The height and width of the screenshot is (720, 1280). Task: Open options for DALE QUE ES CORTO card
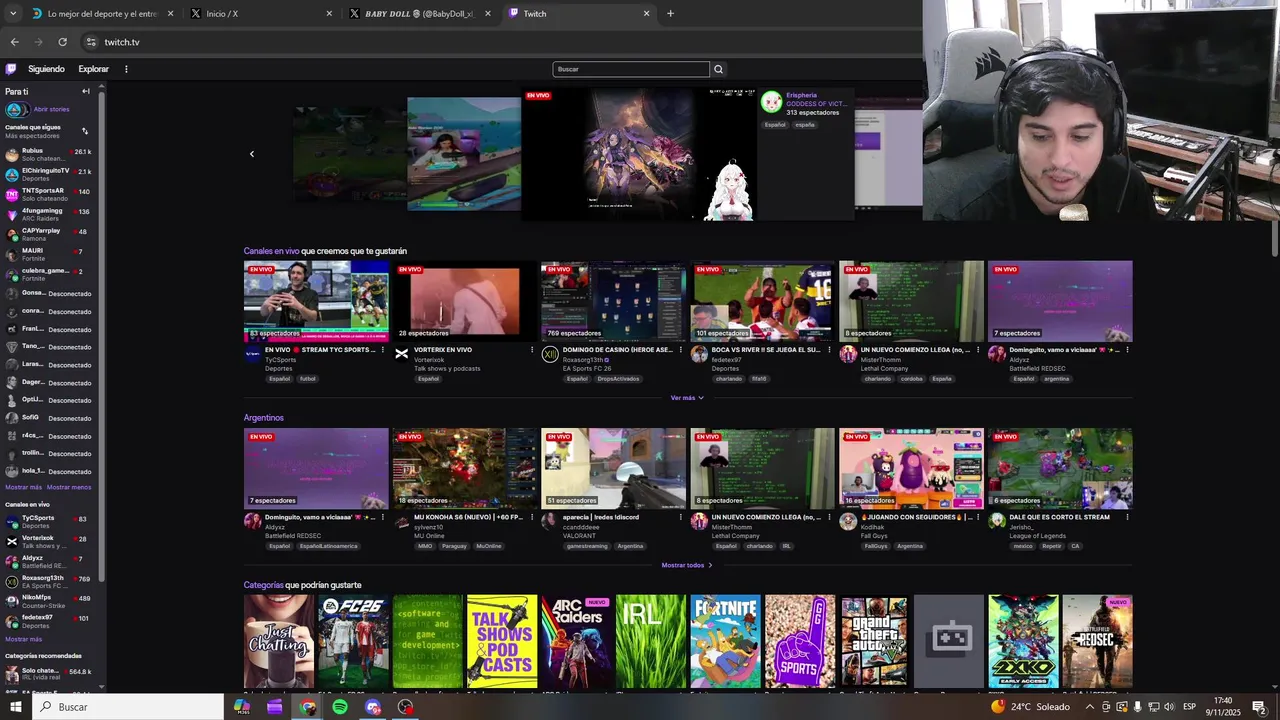tap(1127, 517)
